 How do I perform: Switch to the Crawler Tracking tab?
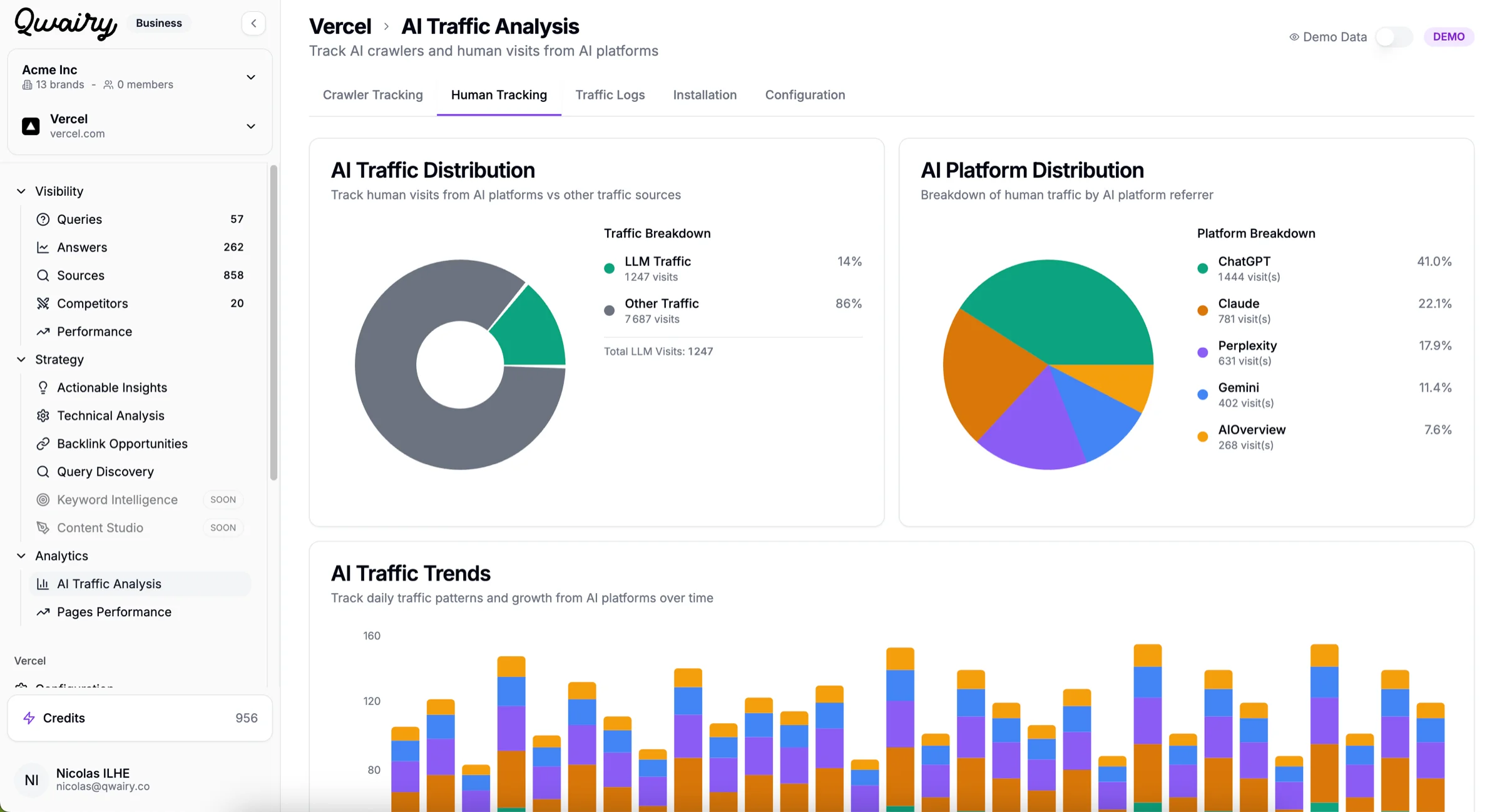pos(372,94)
